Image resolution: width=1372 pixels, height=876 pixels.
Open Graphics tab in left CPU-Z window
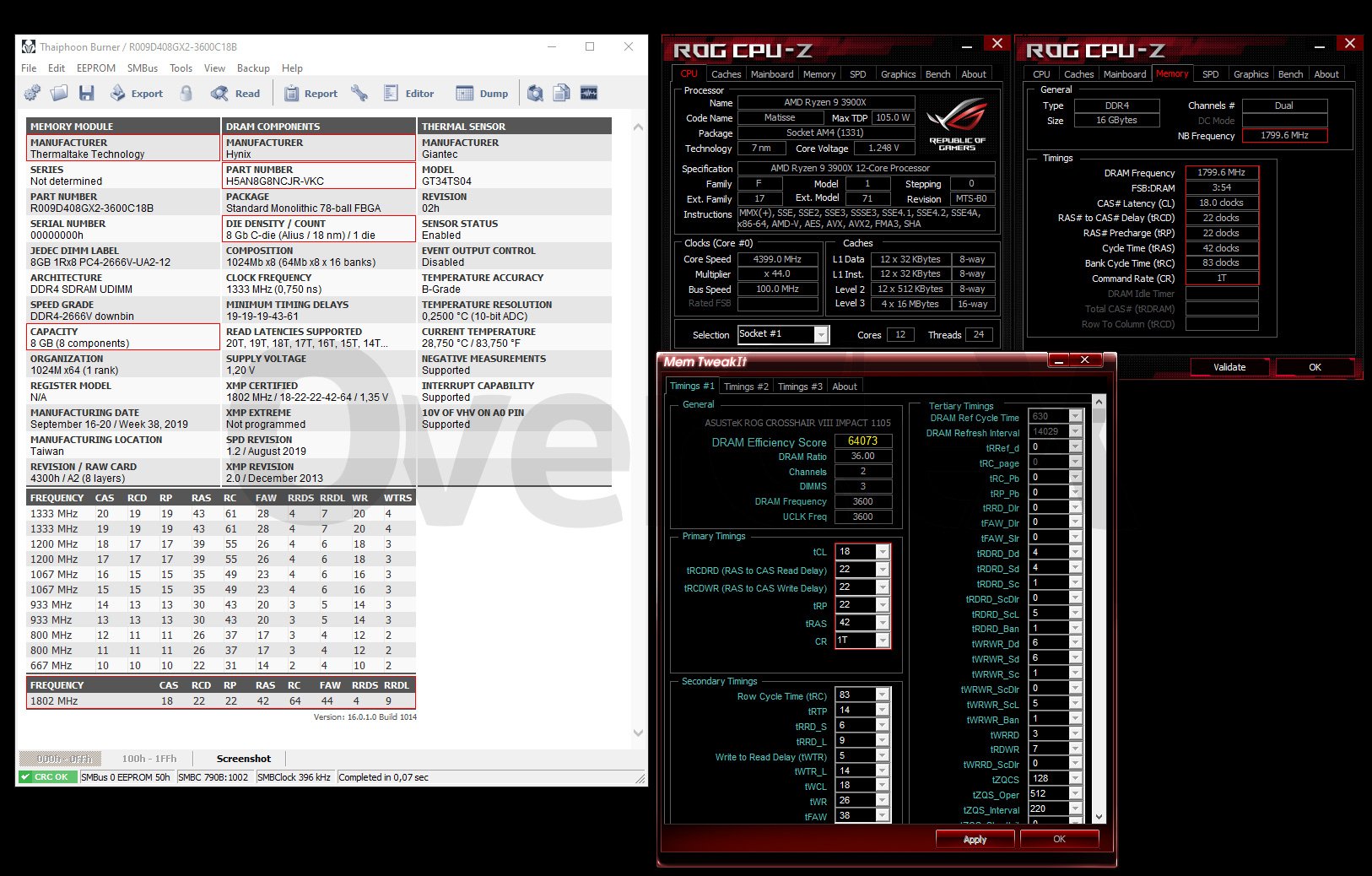pos(898,74)
